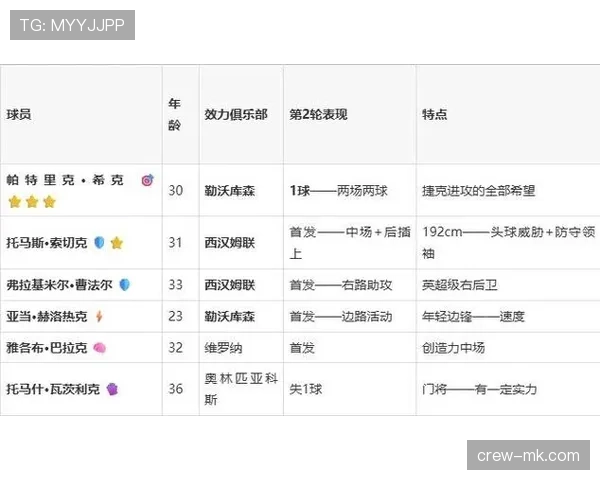Click player name 雅各布·巴拉克
The width and height of the screenshot is (600, 480).
point(47,348)
